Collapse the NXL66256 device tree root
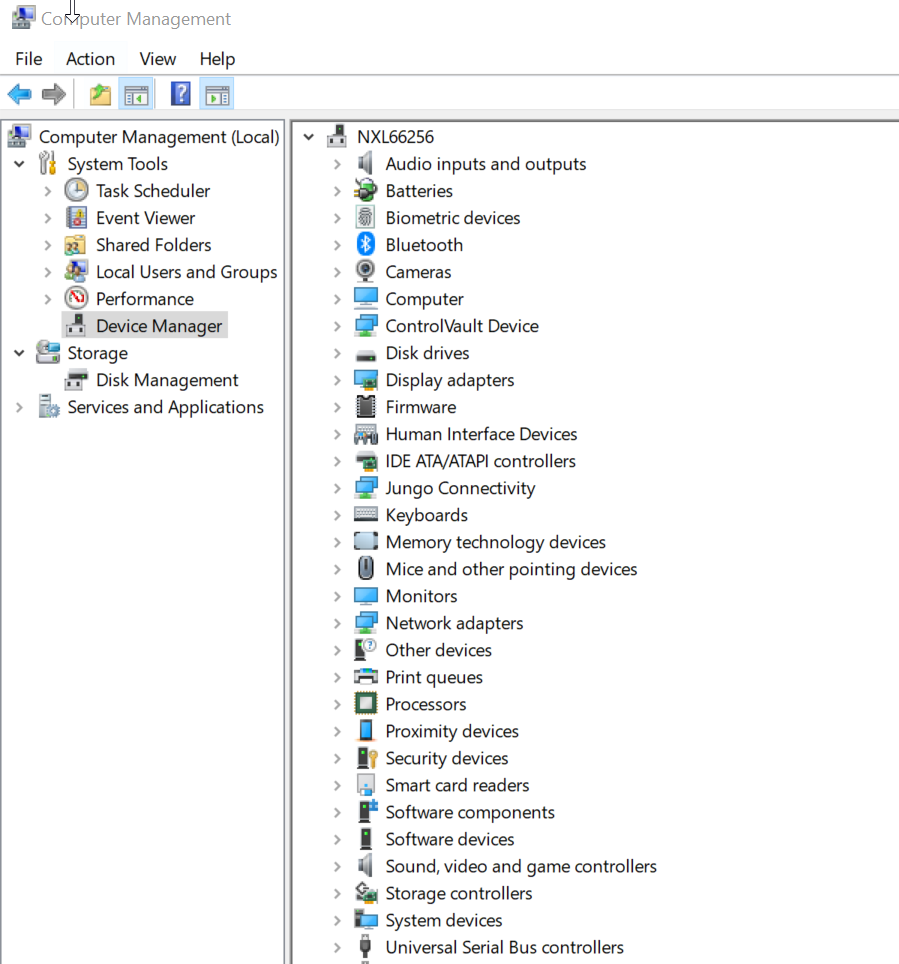This screenshot has height=964, width=899. pos(308,136)
